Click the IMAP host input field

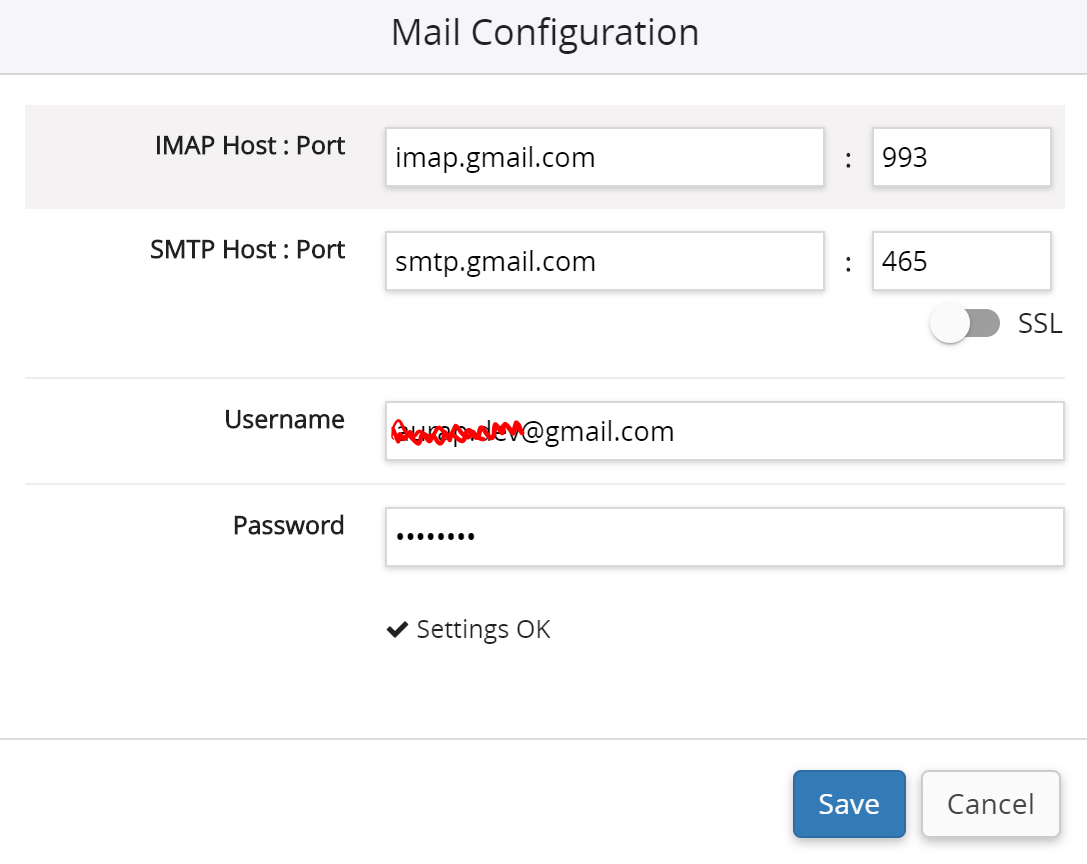pos(604,157)
